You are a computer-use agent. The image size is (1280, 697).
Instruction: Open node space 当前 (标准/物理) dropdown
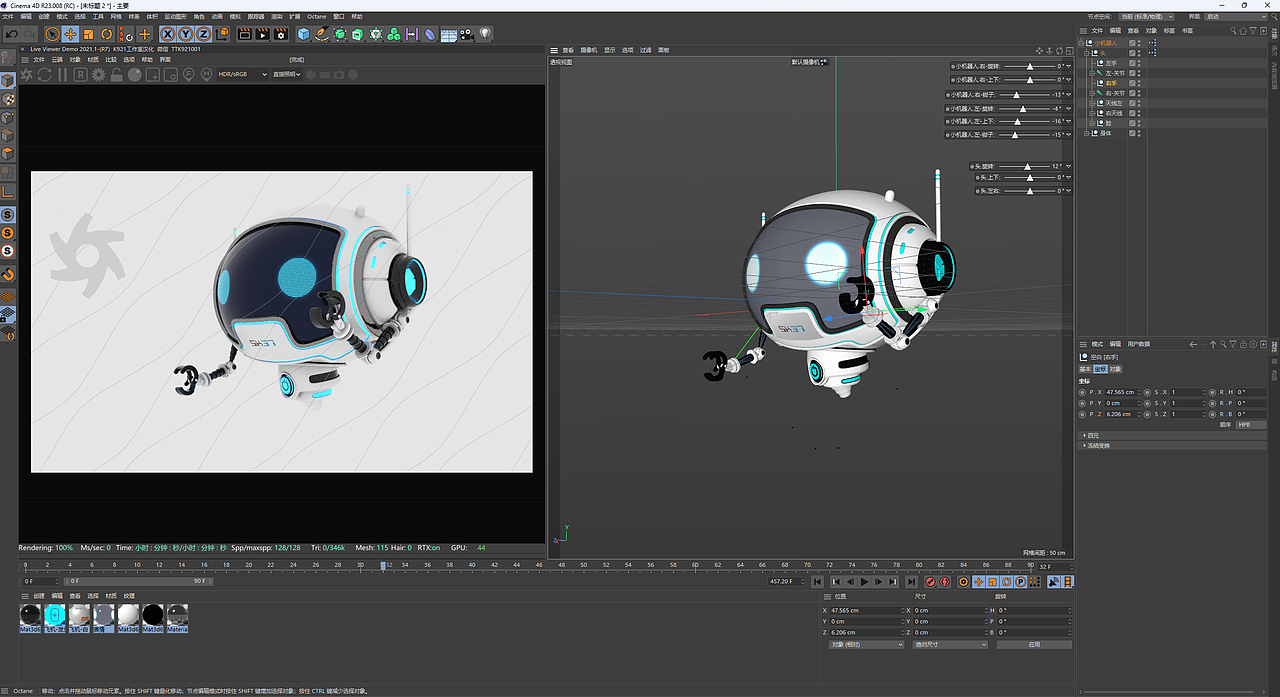pyautogui.click(x=1146, y=17)
